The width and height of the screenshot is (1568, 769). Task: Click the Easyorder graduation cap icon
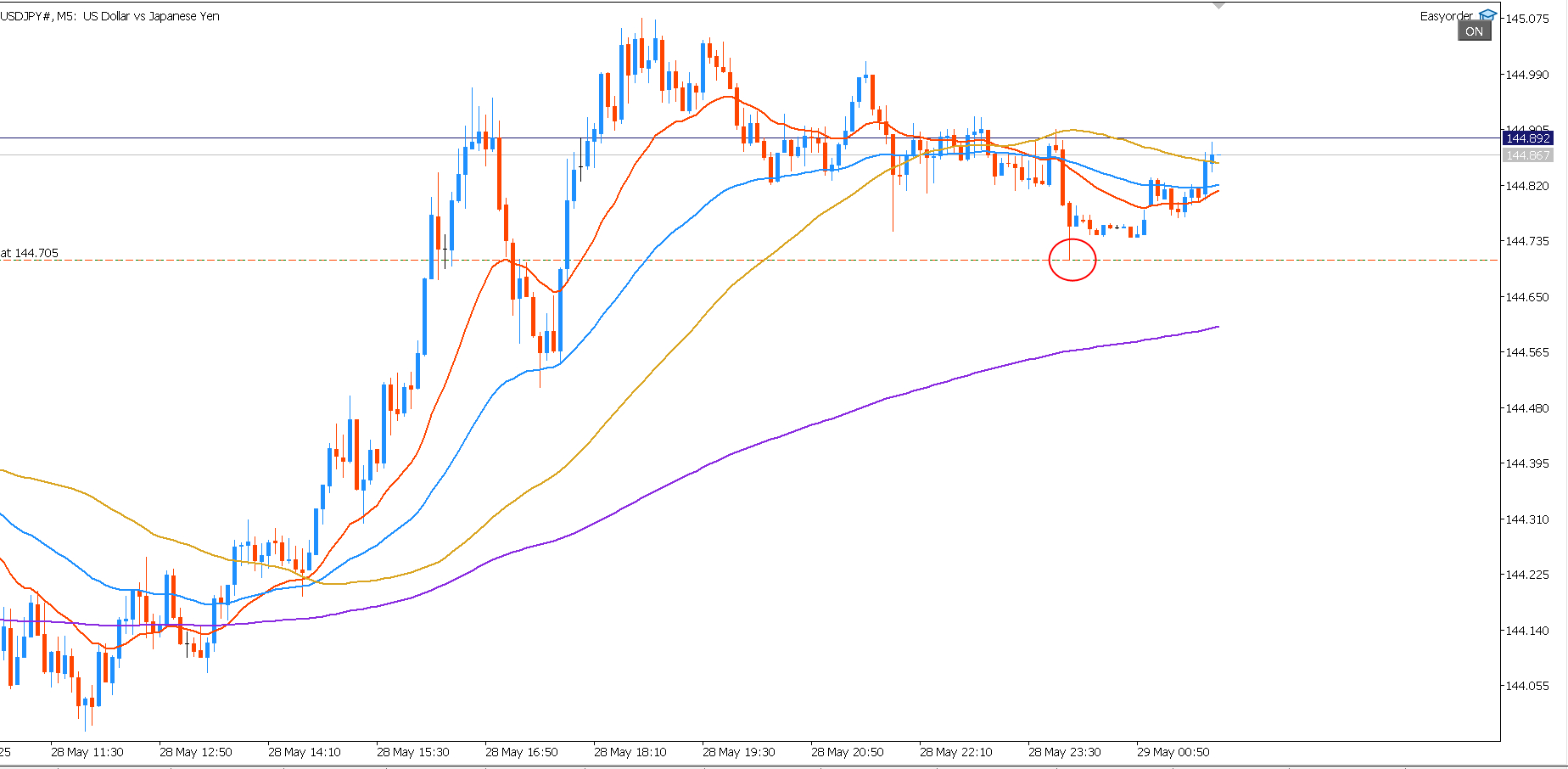(x=1487, y=15)
